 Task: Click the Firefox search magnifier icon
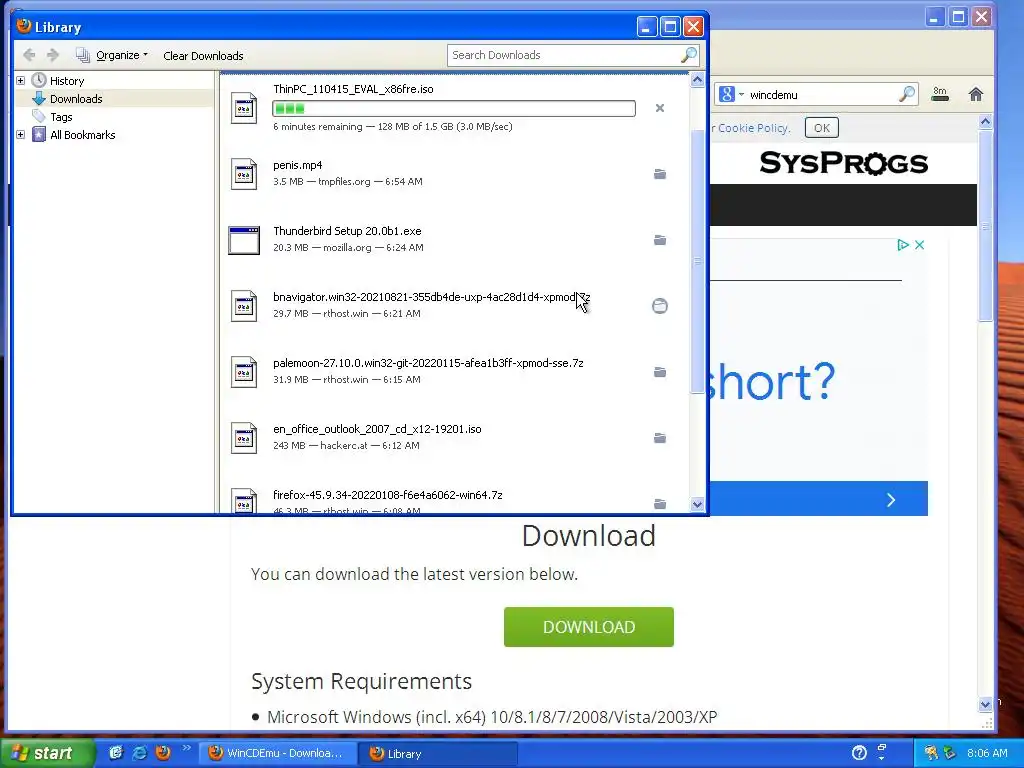(x=906, y=95)
